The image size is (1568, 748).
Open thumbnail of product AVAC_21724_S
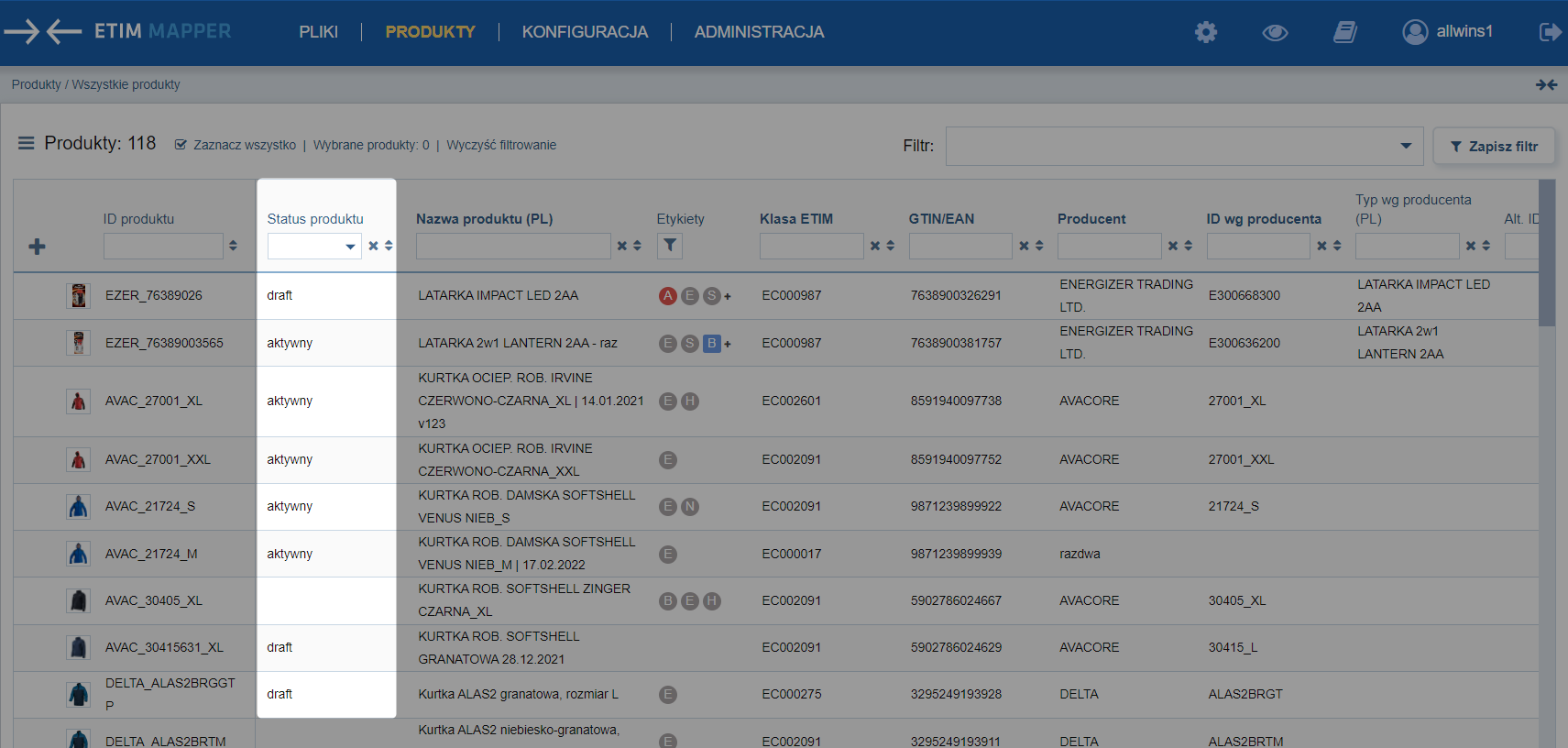[x=79, y=506]
